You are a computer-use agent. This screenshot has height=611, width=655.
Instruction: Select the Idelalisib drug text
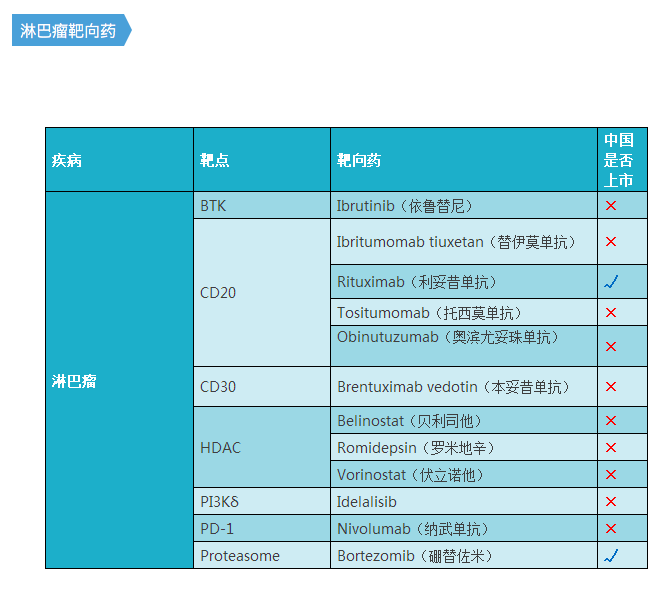coord(366,502)
